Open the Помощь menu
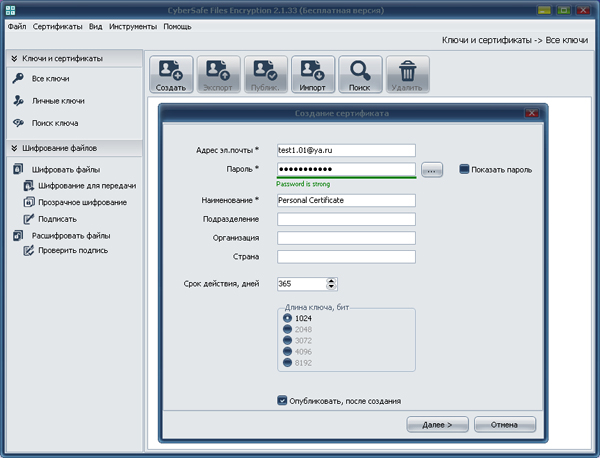The image size is (600, 458). coord(177,26)
